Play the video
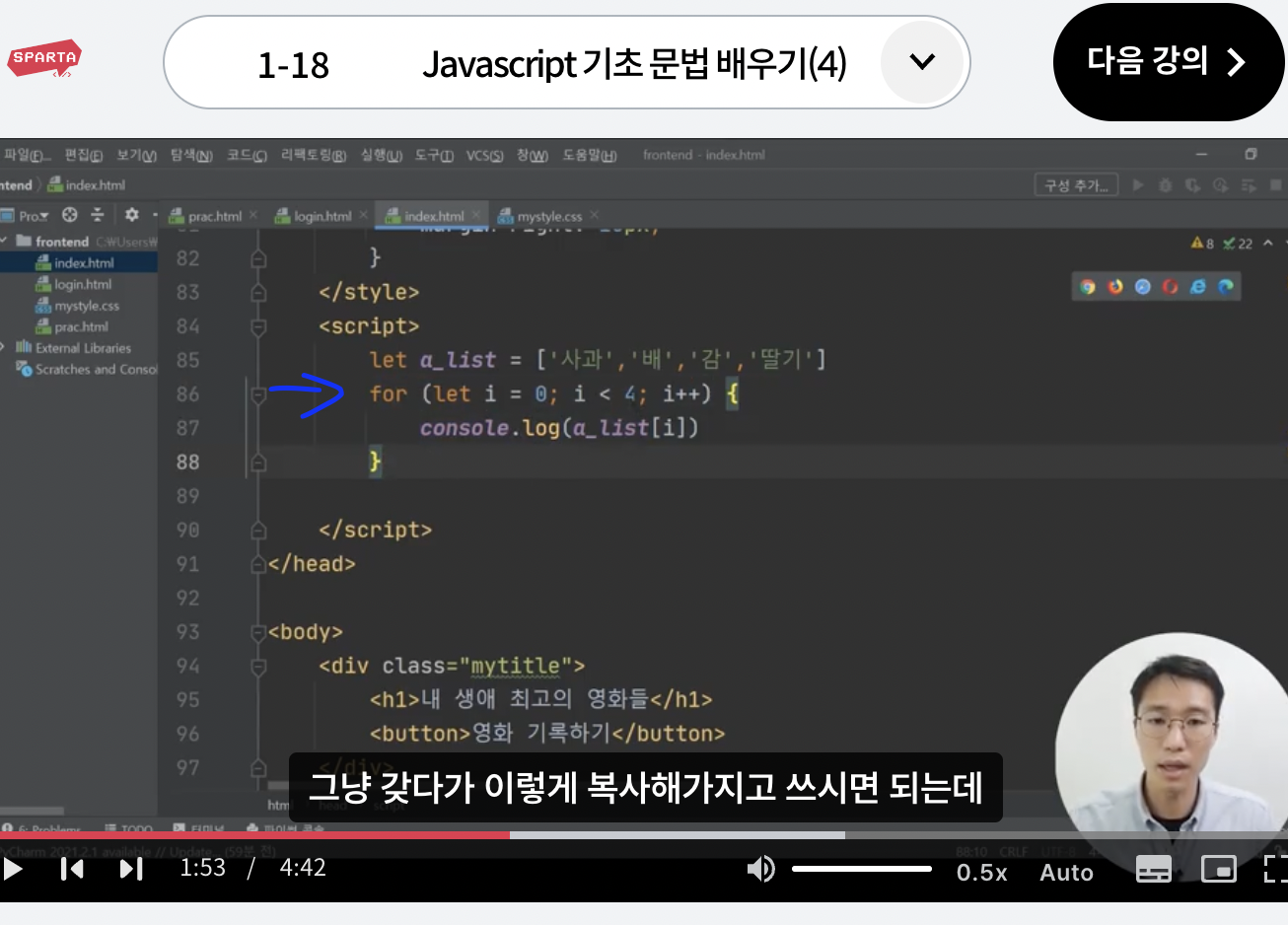This screenshot has width=1288, height=925. (x=13, y=869)
